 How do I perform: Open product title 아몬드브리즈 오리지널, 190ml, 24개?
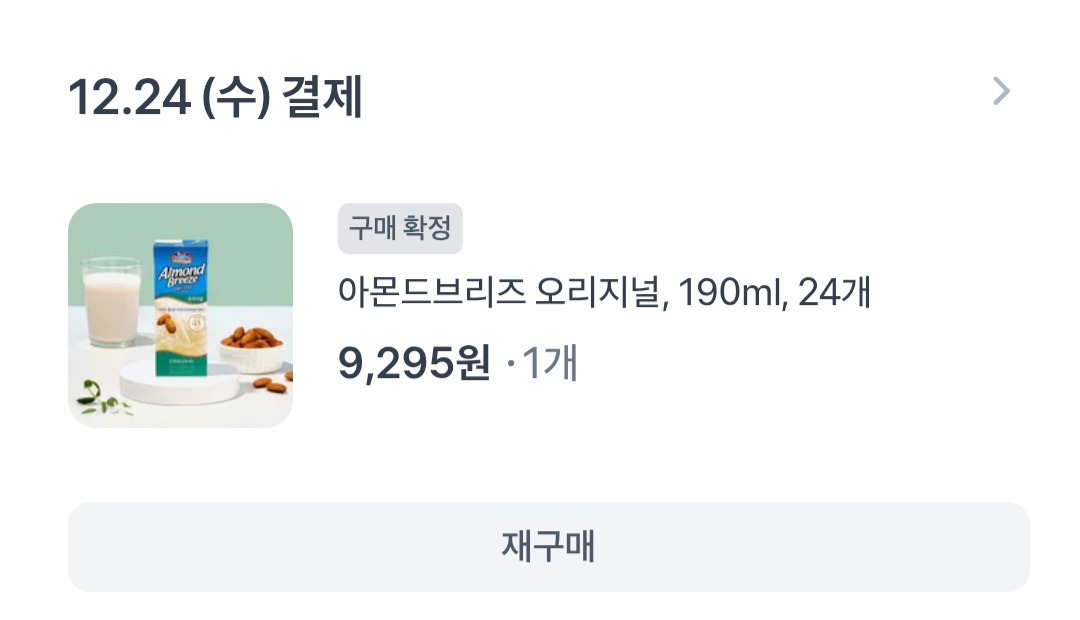pos(605,294)
